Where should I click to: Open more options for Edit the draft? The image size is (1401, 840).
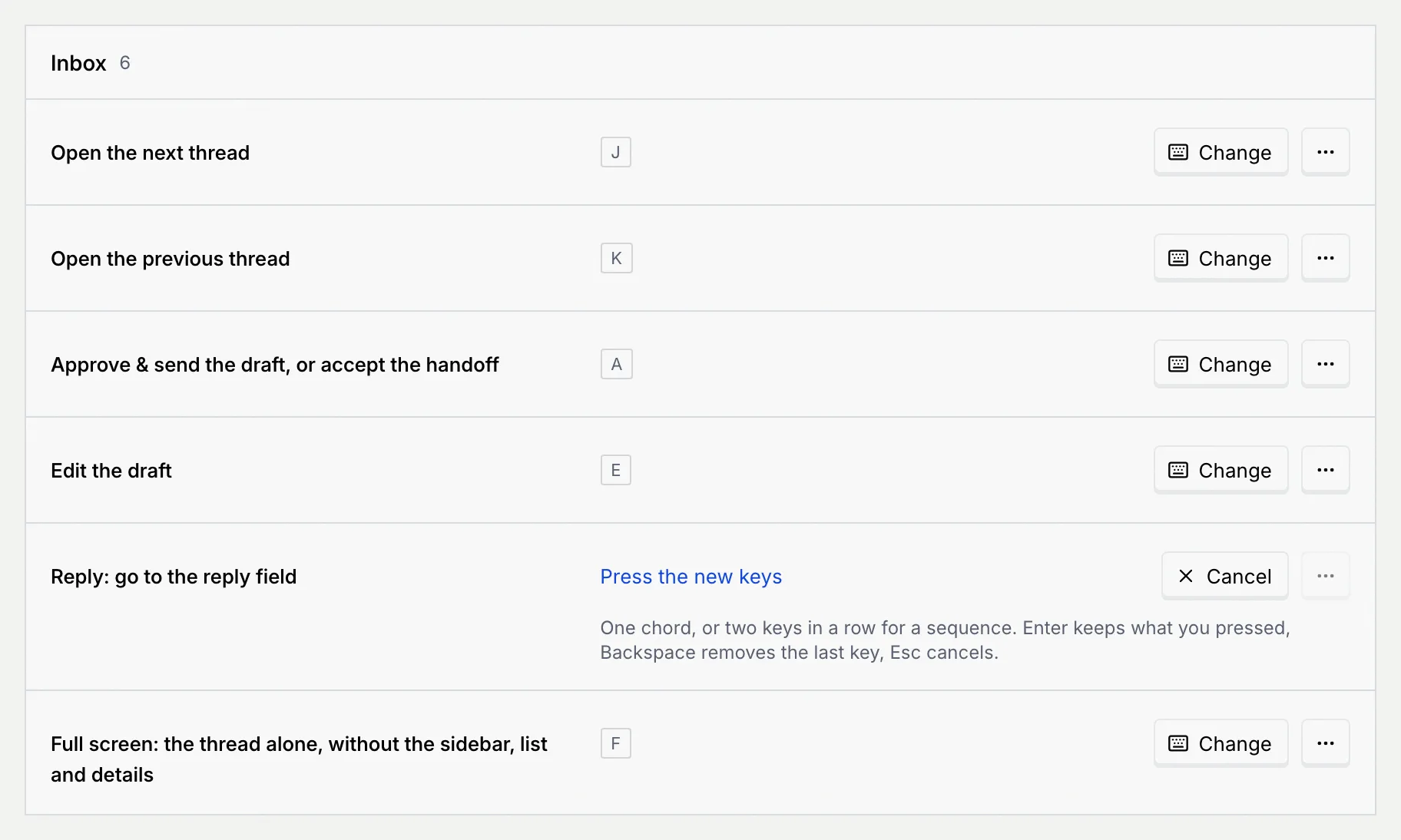1325,470
